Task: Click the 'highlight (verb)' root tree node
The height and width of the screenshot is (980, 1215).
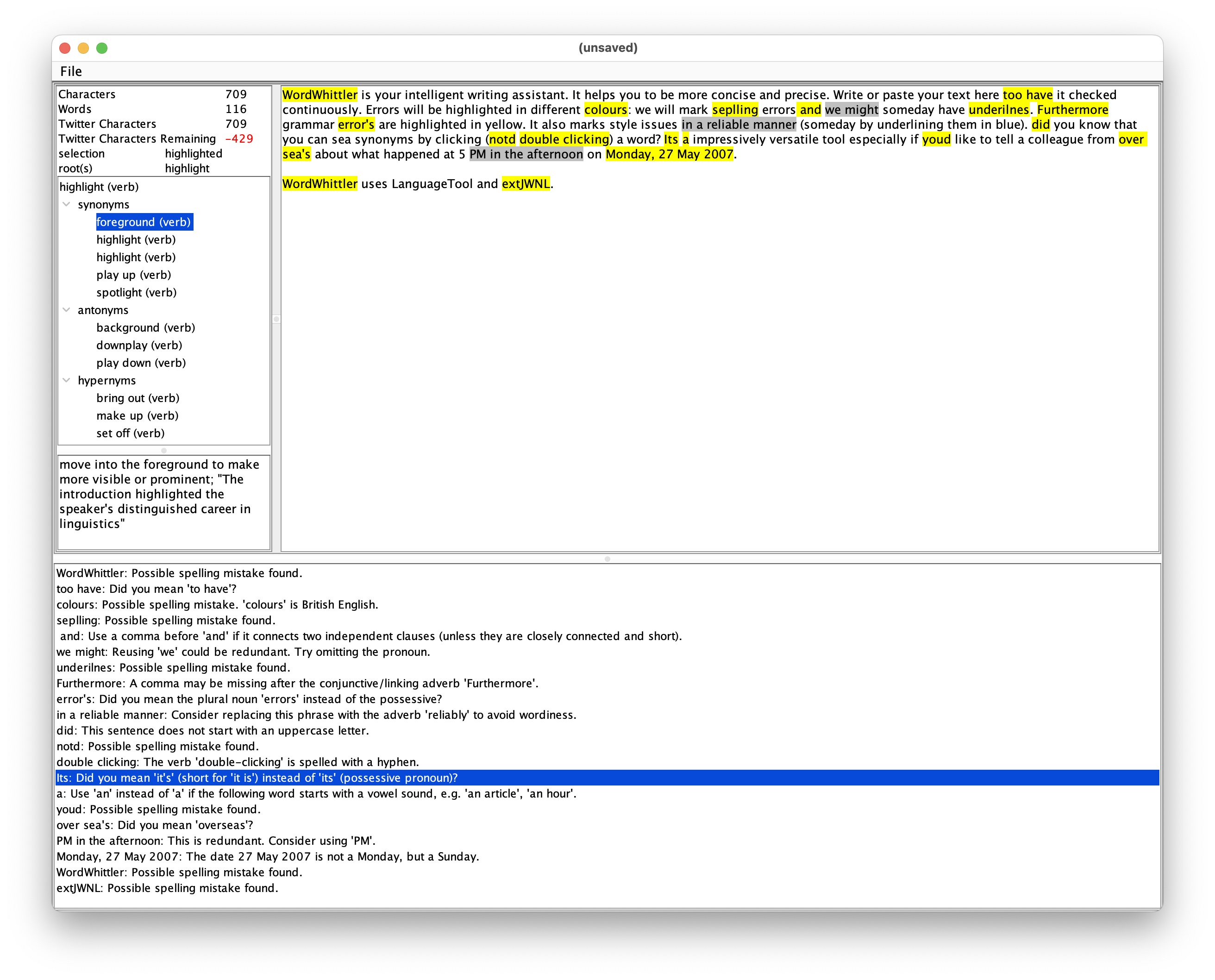Action: [99, 187]
